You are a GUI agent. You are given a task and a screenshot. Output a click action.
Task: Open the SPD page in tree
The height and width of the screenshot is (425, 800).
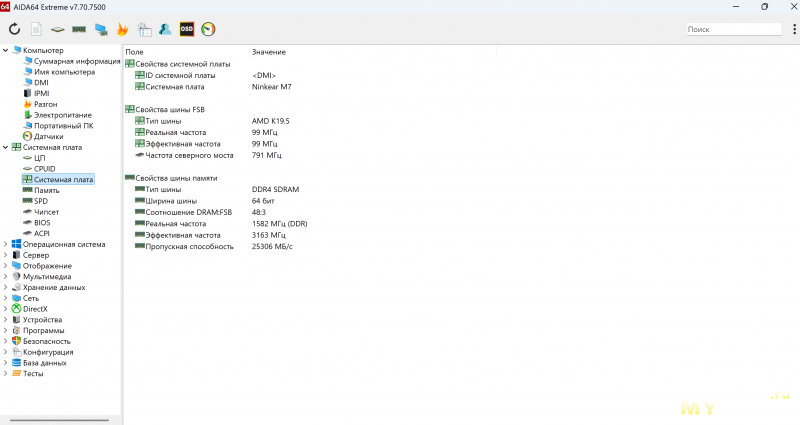coord(41,201)
